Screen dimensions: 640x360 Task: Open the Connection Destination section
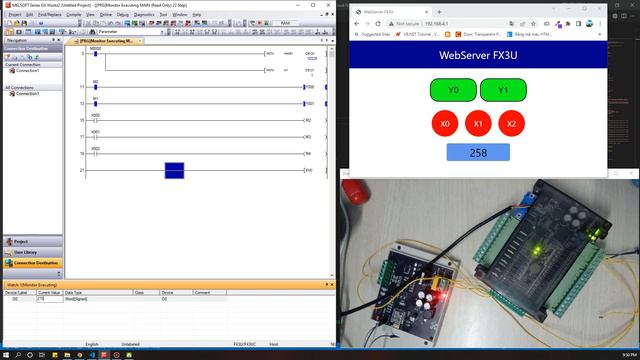click(33, 263)
